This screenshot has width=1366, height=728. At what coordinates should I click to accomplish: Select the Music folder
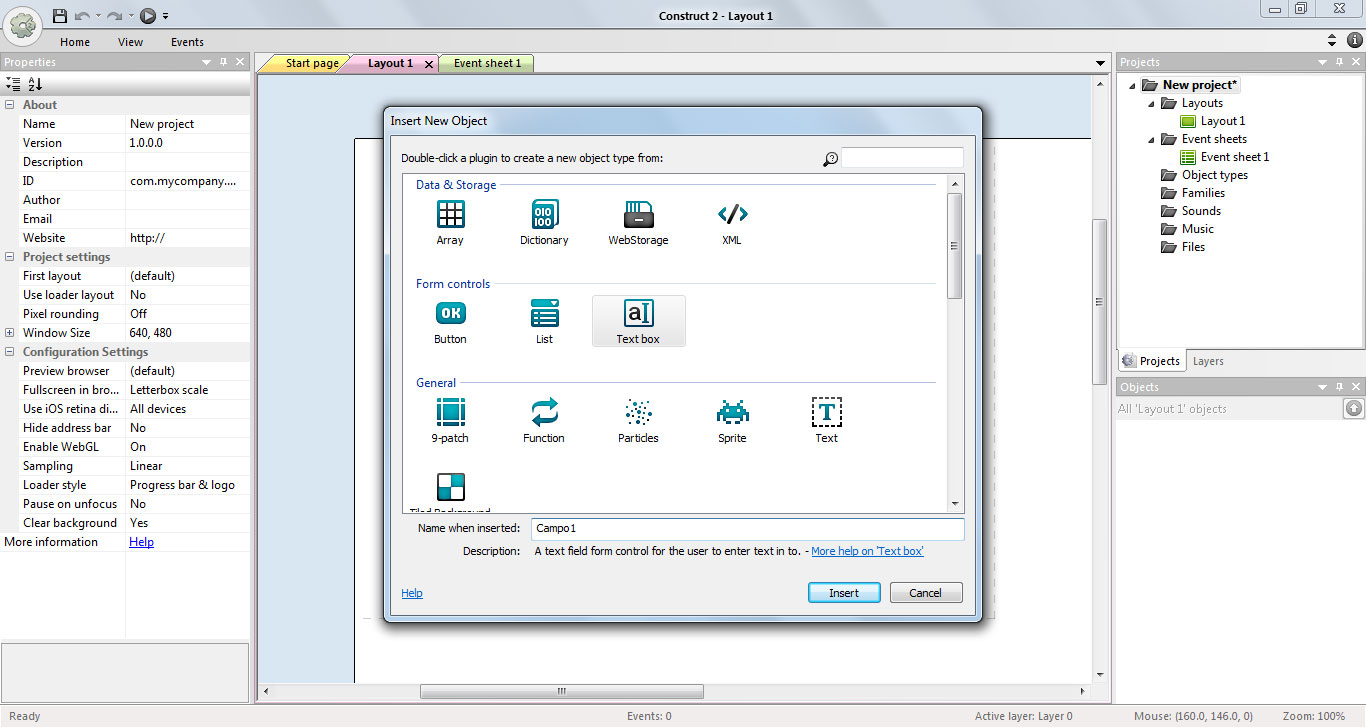click(1187, 229)
